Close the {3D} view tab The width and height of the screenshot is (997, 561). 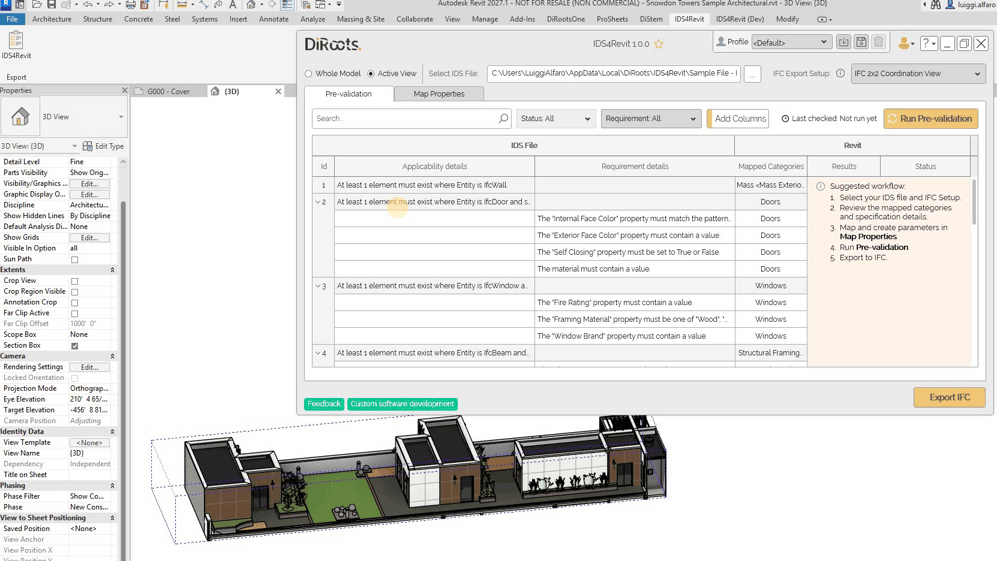click(x=278, y=92)
